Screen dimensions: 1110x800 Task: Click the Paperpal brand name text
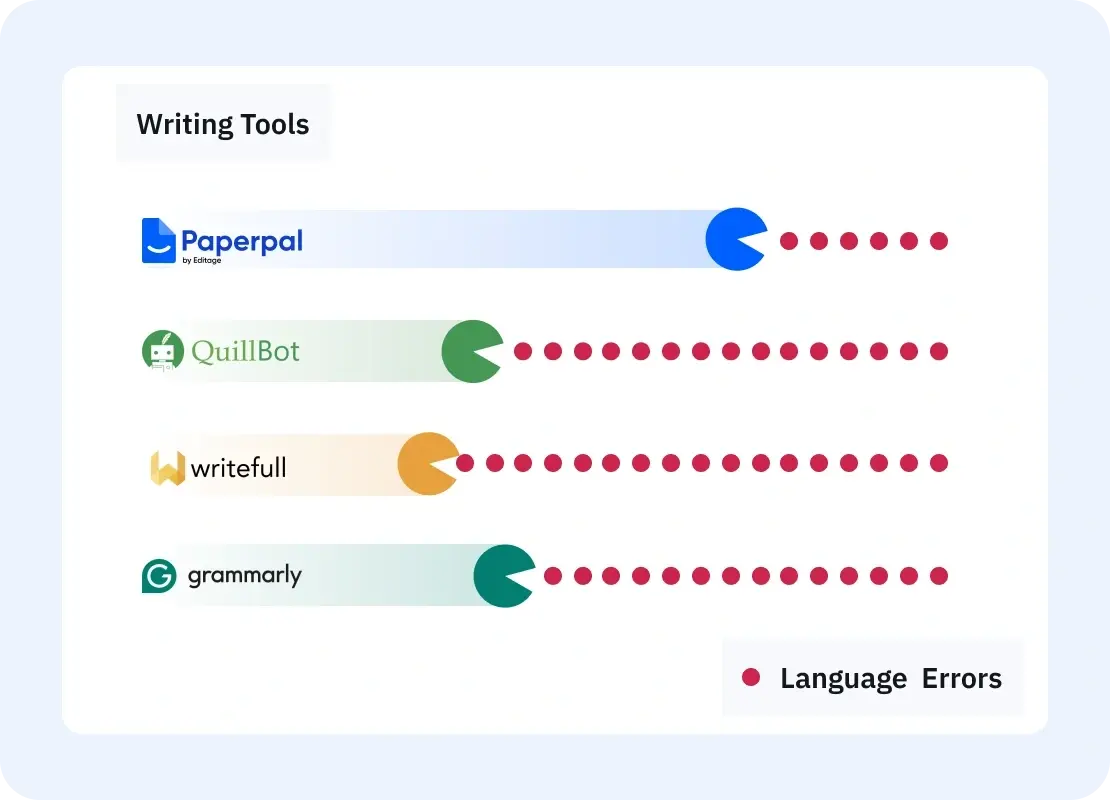click(242, 241)
